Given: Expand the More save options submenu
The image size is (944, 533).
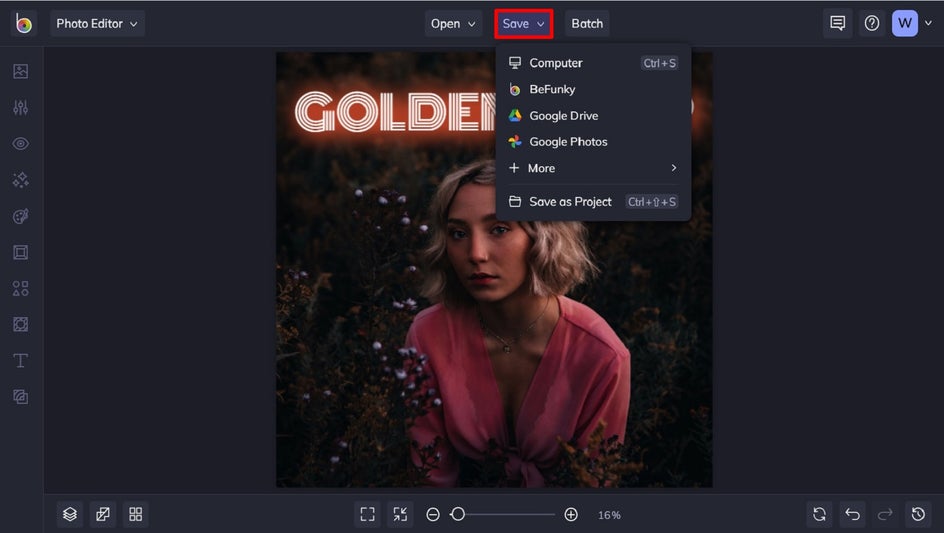Looking at the screenshot, I should 593,168.
